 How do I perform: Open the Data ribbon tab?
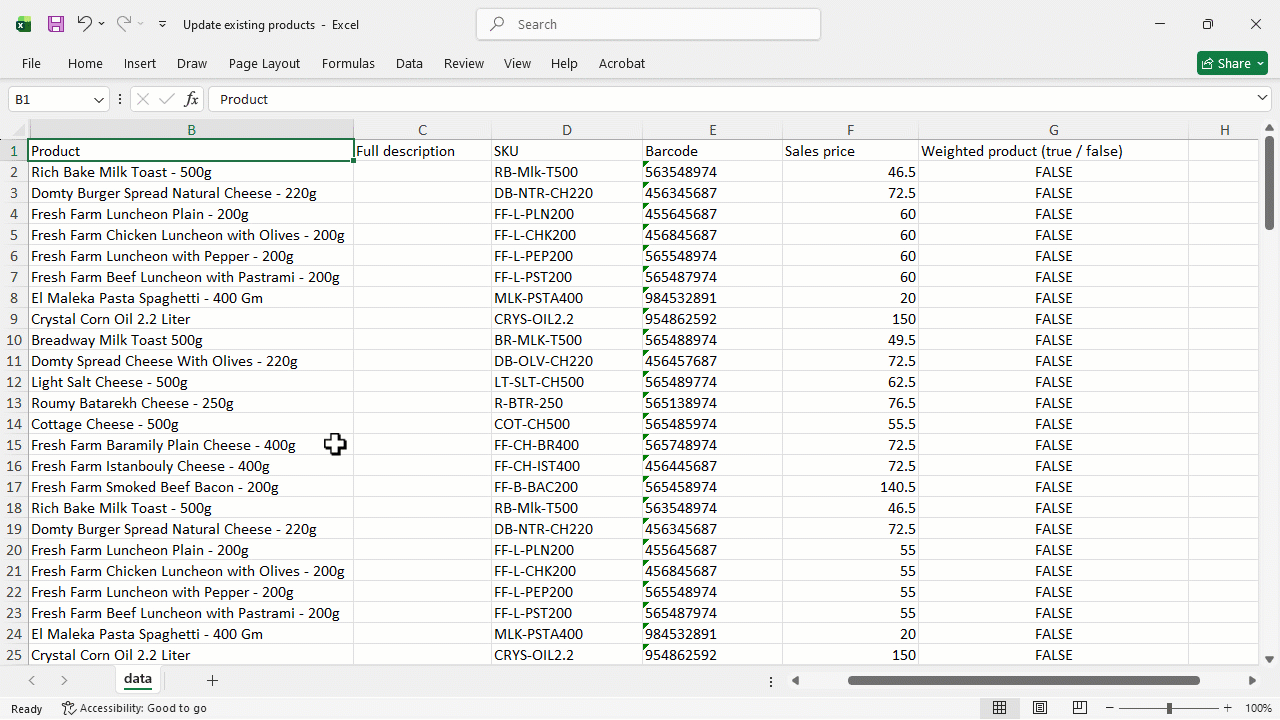coord(409,63)
